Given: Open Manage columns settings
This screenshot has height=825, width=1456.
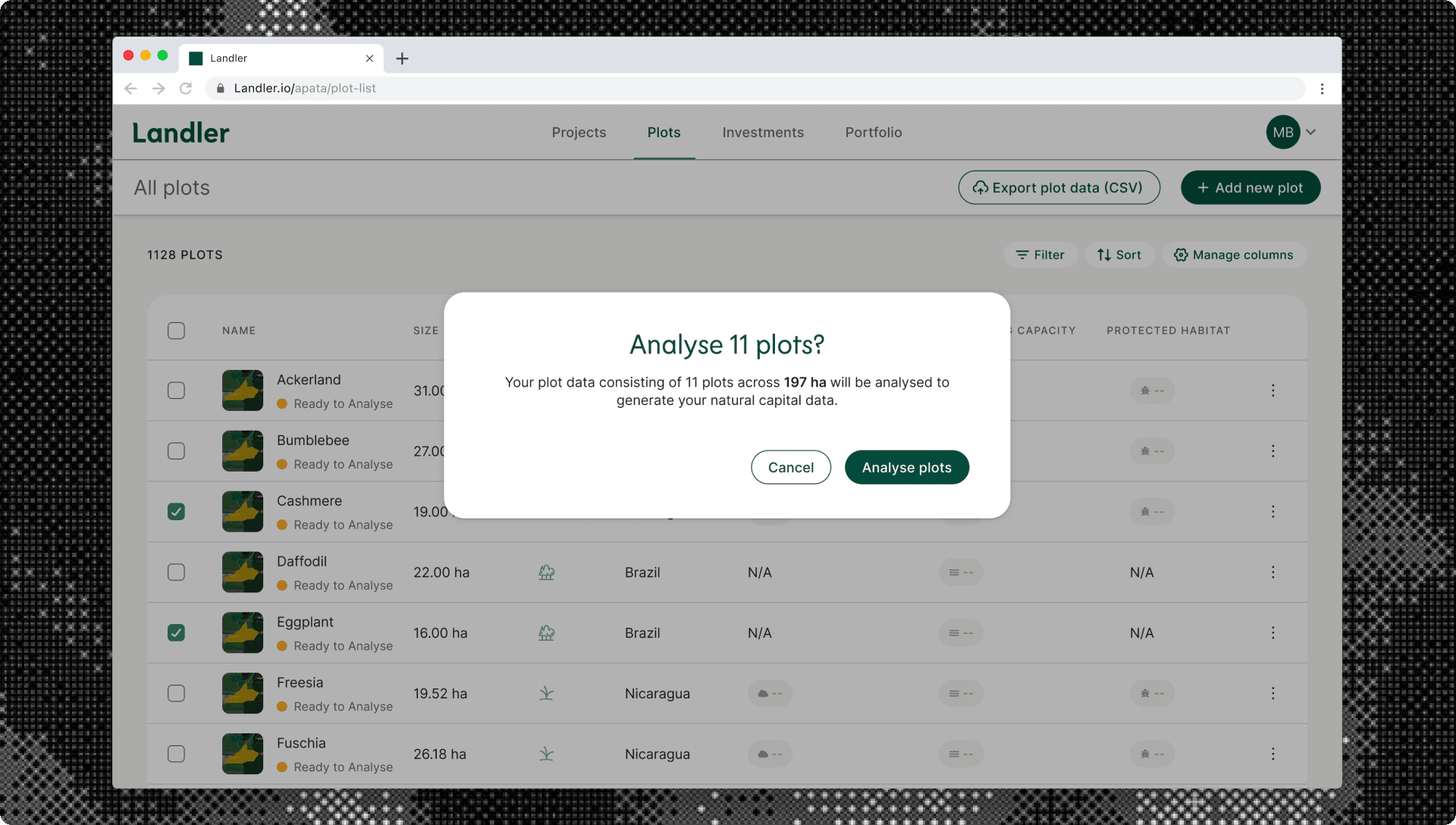Looking at the screenshot, I should pyautogui.click(x=1233, y=255).
